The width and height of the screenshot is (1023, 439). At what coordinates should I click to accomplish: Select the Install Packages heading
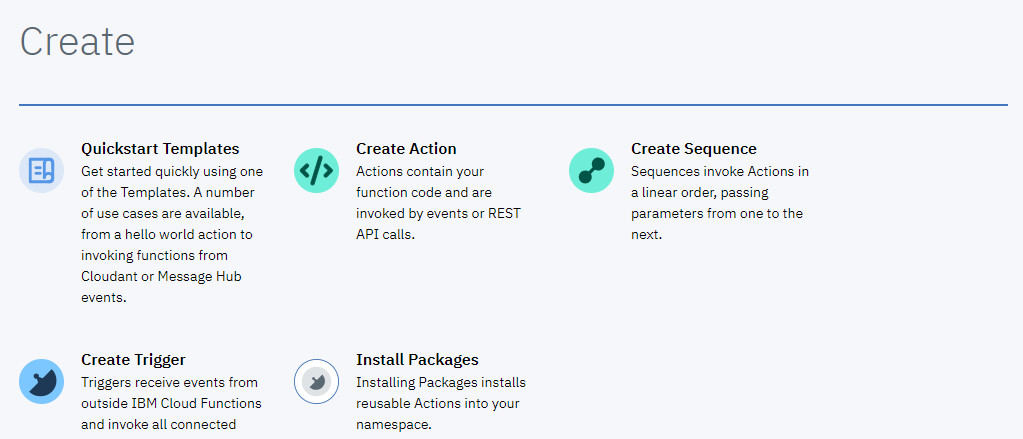pyautogui.click(x=417, y=360)
